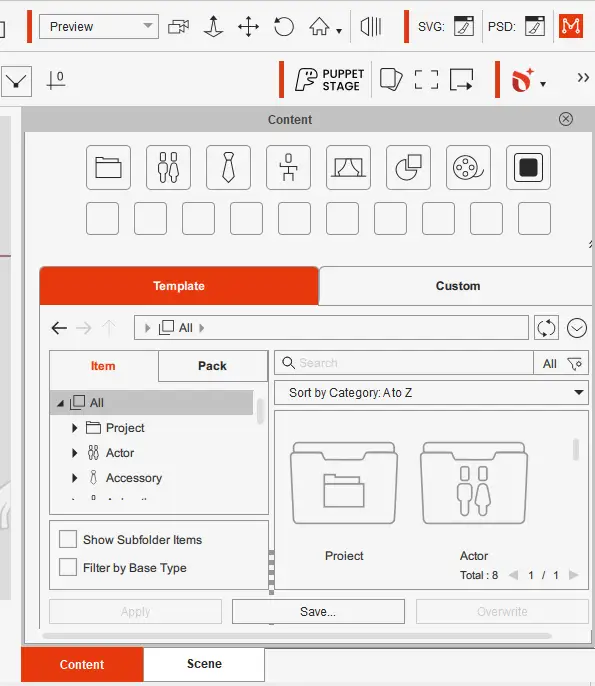595x686 pixels.
Task: Open the Preview render mode dropdown
Action: 99,27
